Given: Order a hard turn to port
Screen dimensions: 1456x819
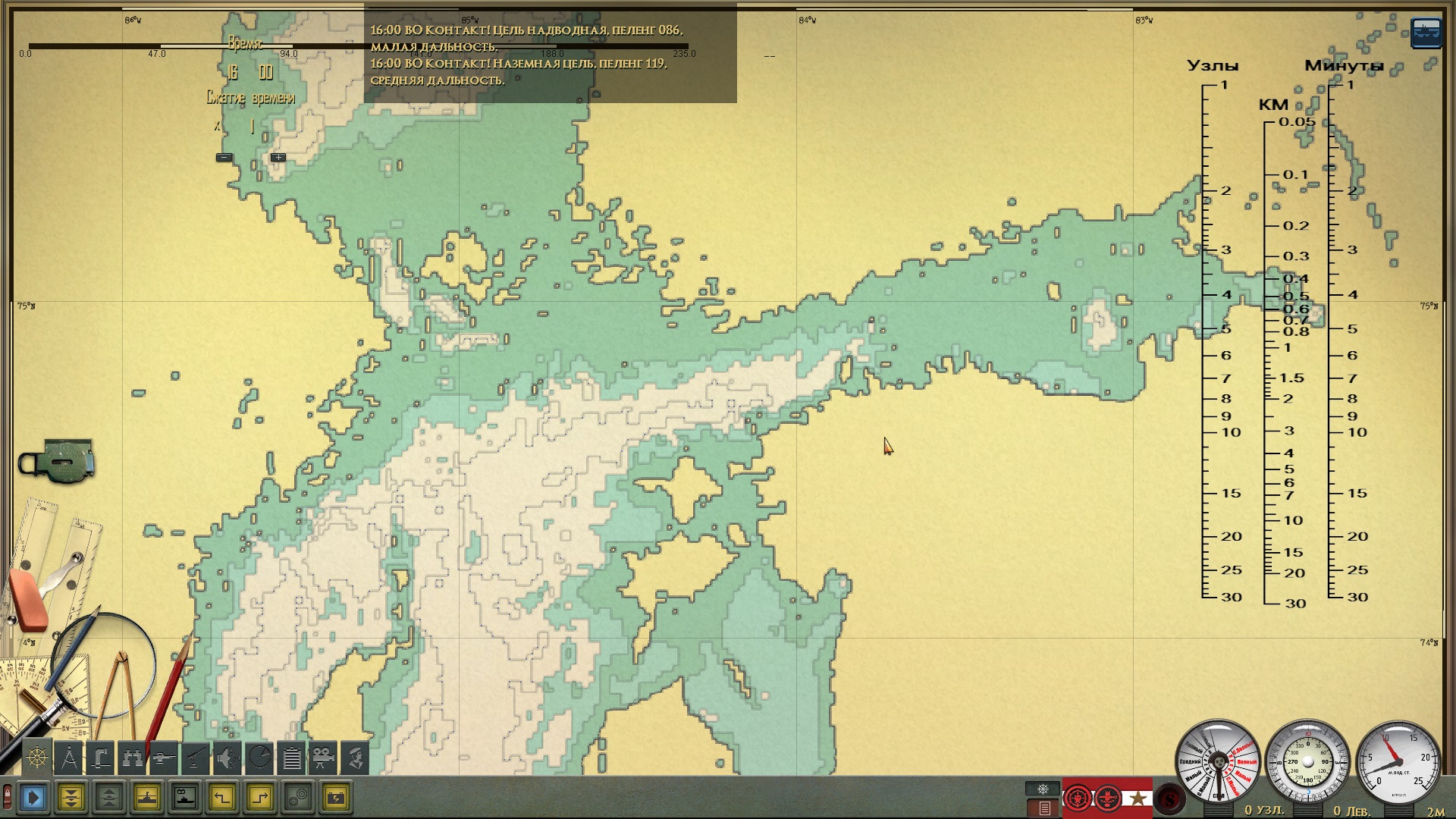Looking at the screenshot, I should [x=223, y=798].
